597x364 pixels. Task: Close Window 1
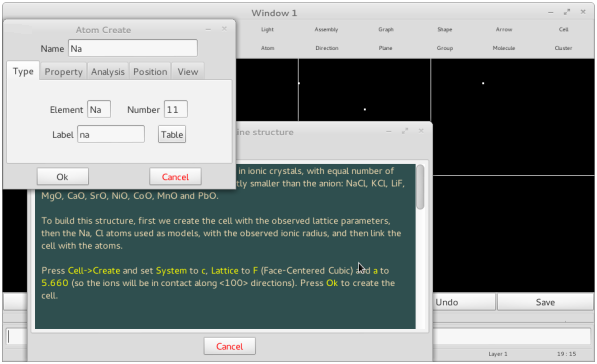(x=583, y=12)
